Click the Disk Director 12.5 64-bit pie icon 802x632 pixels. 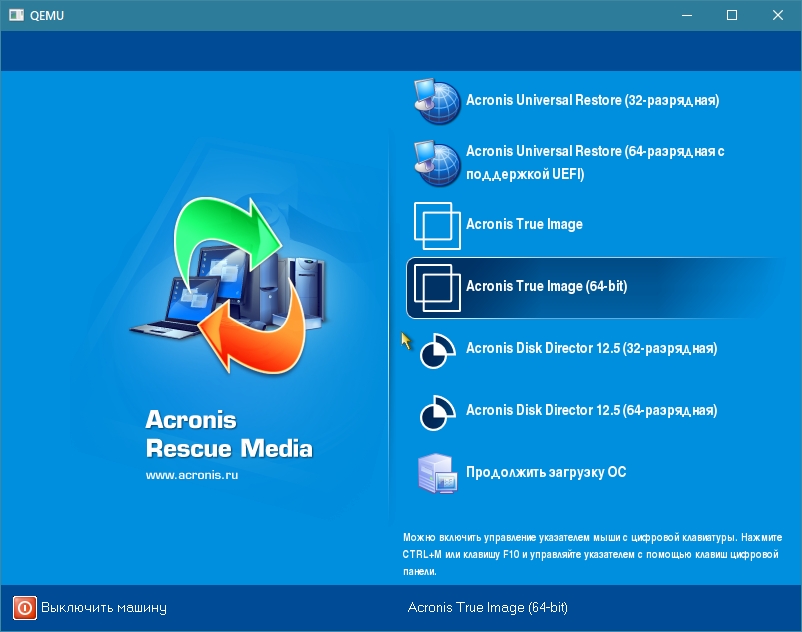437,412
